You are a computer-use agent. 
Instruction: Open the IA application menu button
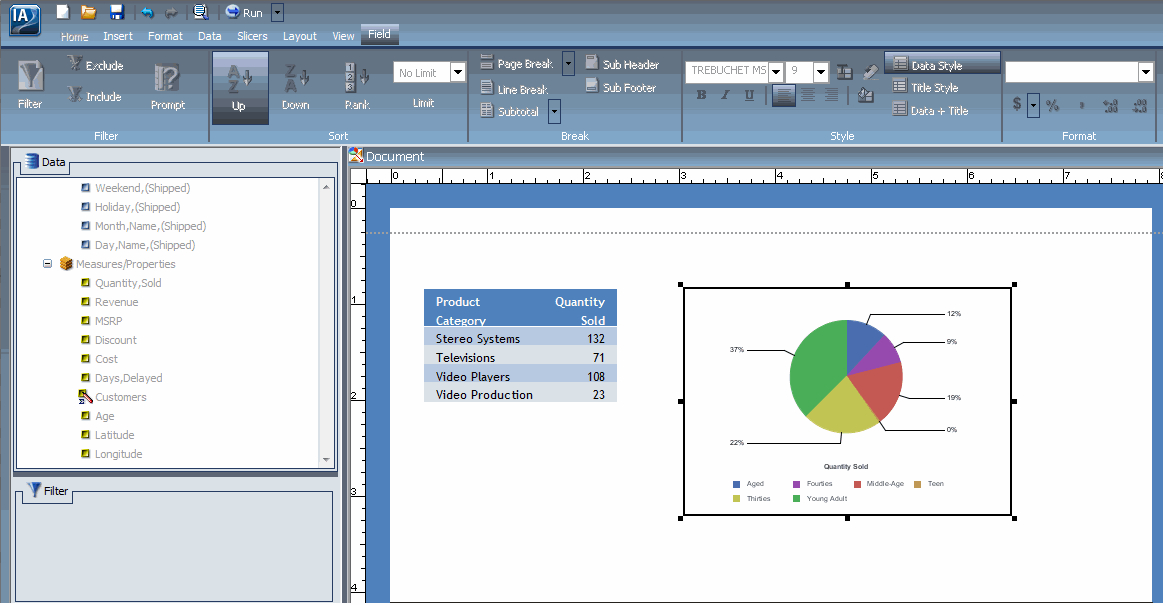pos(25,19)
